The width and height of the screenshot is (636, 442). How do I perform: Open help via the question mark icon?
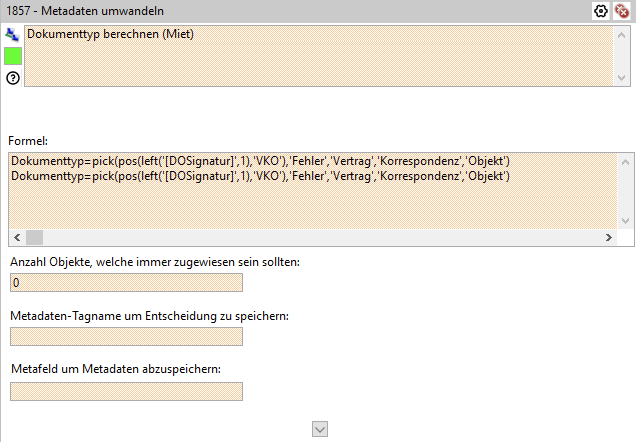tap(13, 78)
